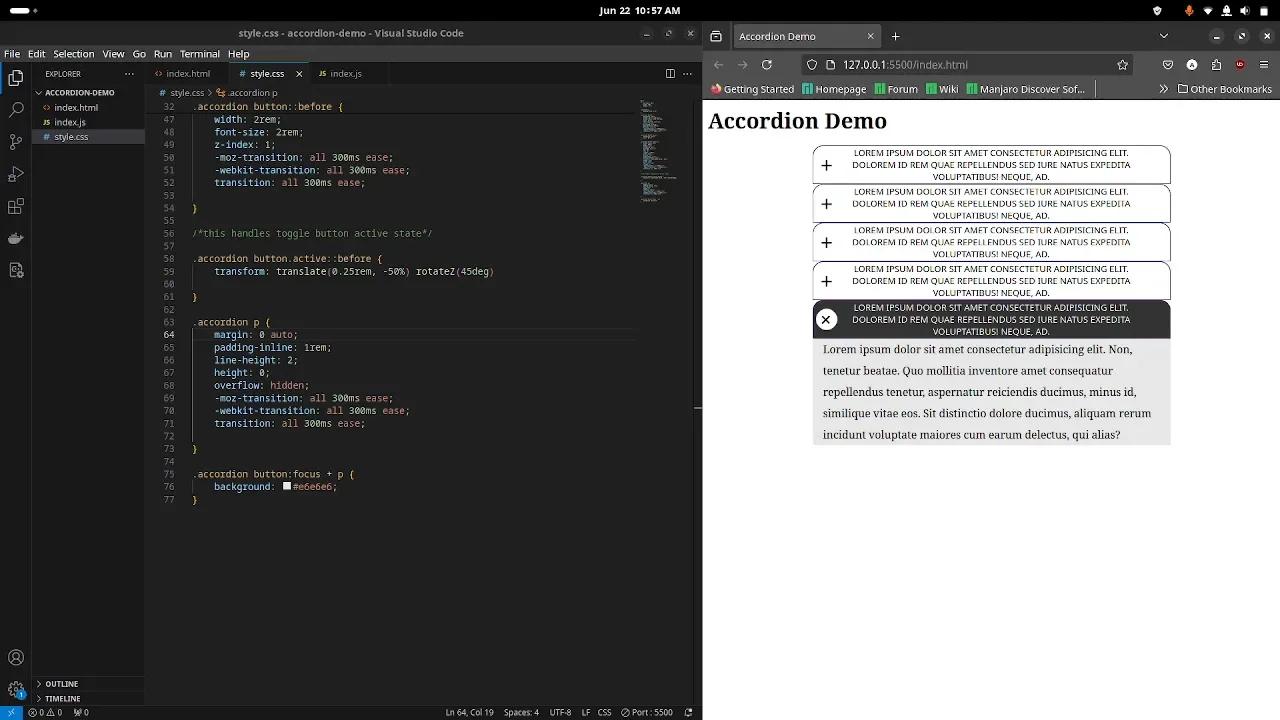Image resolution: width=1280 pixels, height=720 pixels.
Task: Click the Firefox tab overview icon
Action: pos(716,36)
